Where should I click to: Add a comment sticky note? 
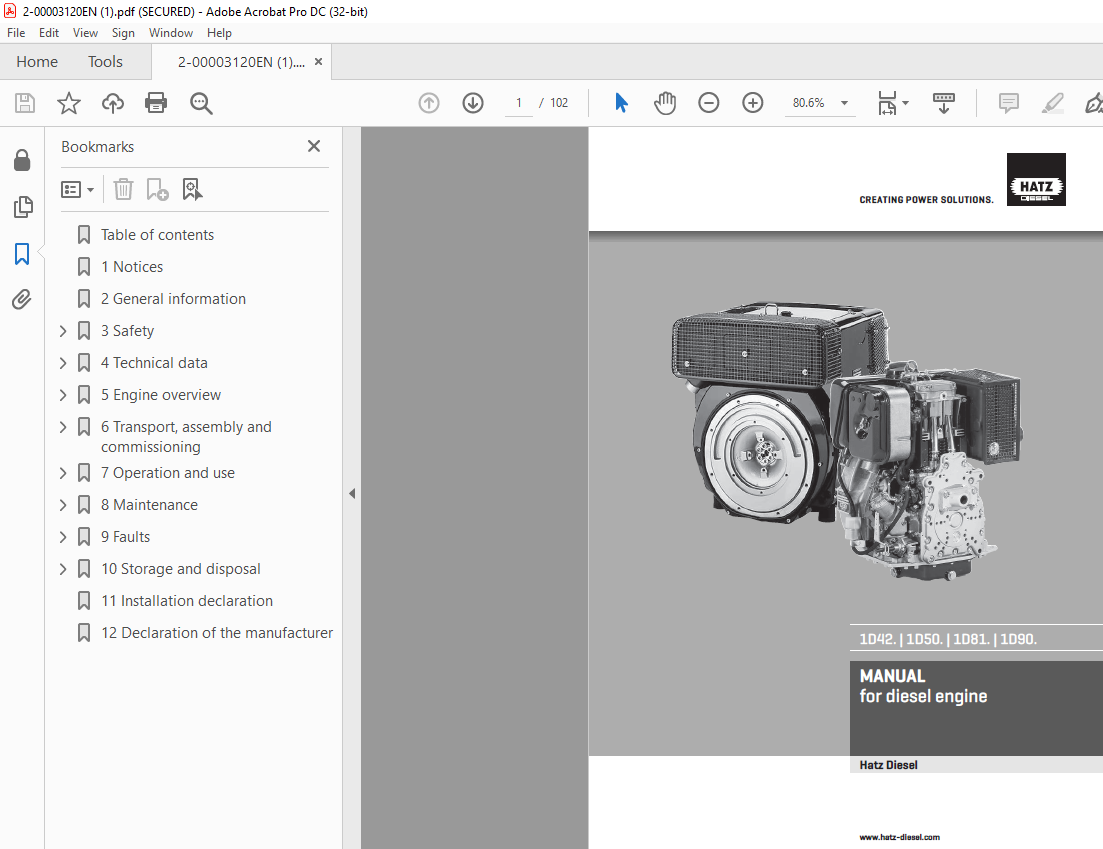click(1009, 103)
